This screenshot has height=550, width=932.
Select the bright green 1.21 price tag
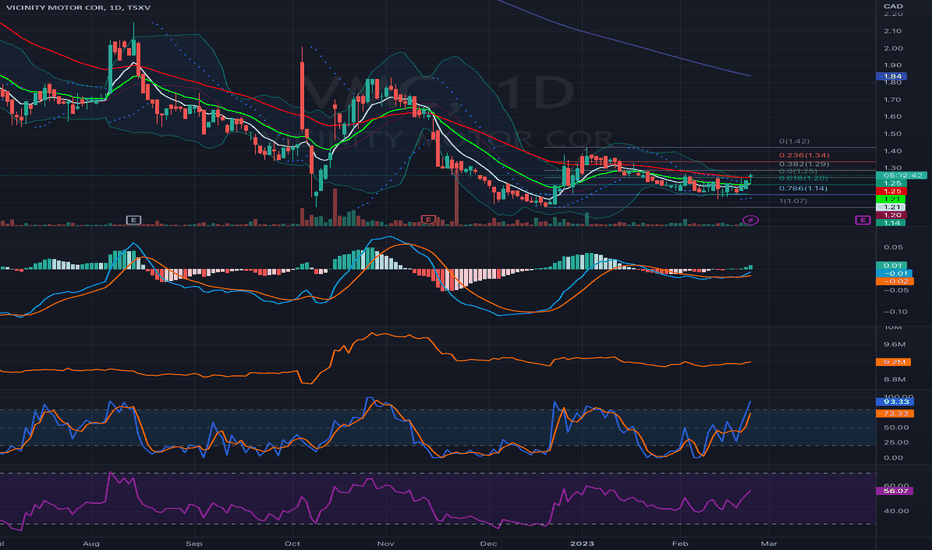coord(892,199)
